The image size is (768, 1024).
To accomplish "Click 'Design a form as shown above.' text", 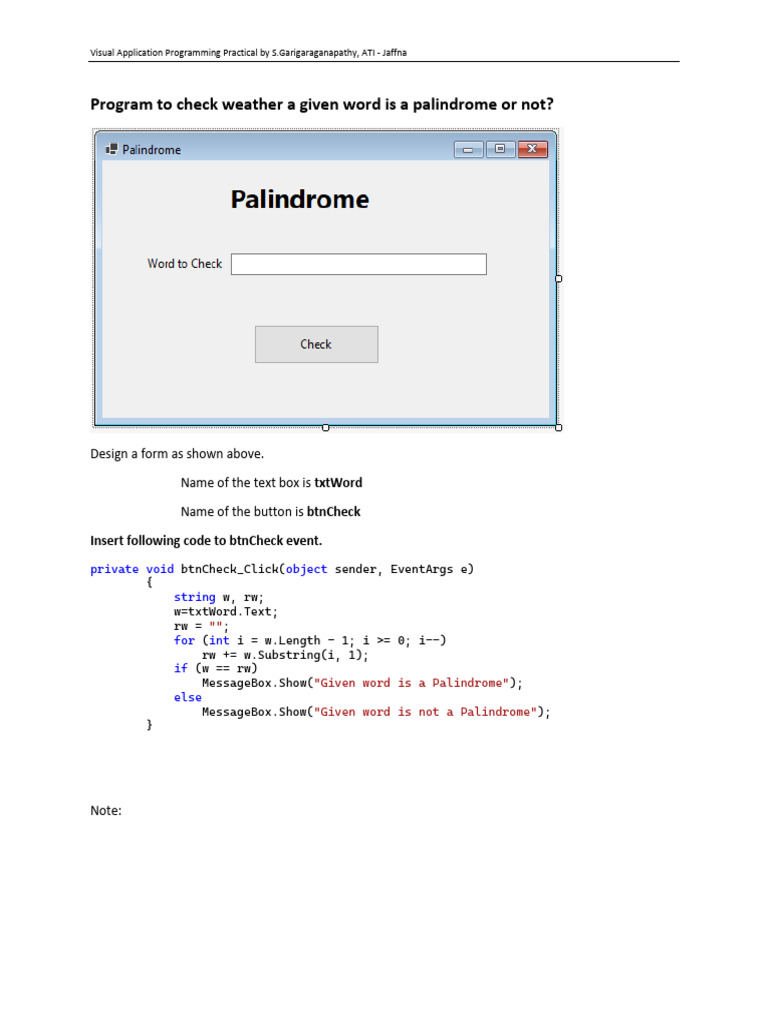I will [x=177, y=454].
